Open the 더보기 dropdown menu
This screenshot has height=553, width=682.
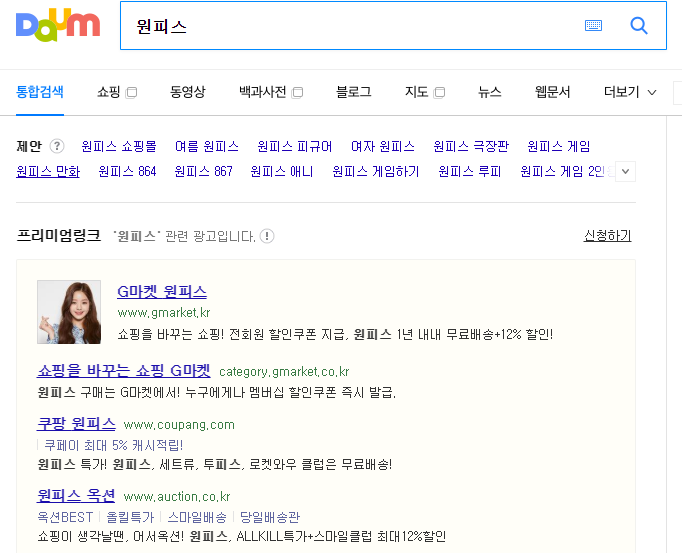click(x=629, y=92)
